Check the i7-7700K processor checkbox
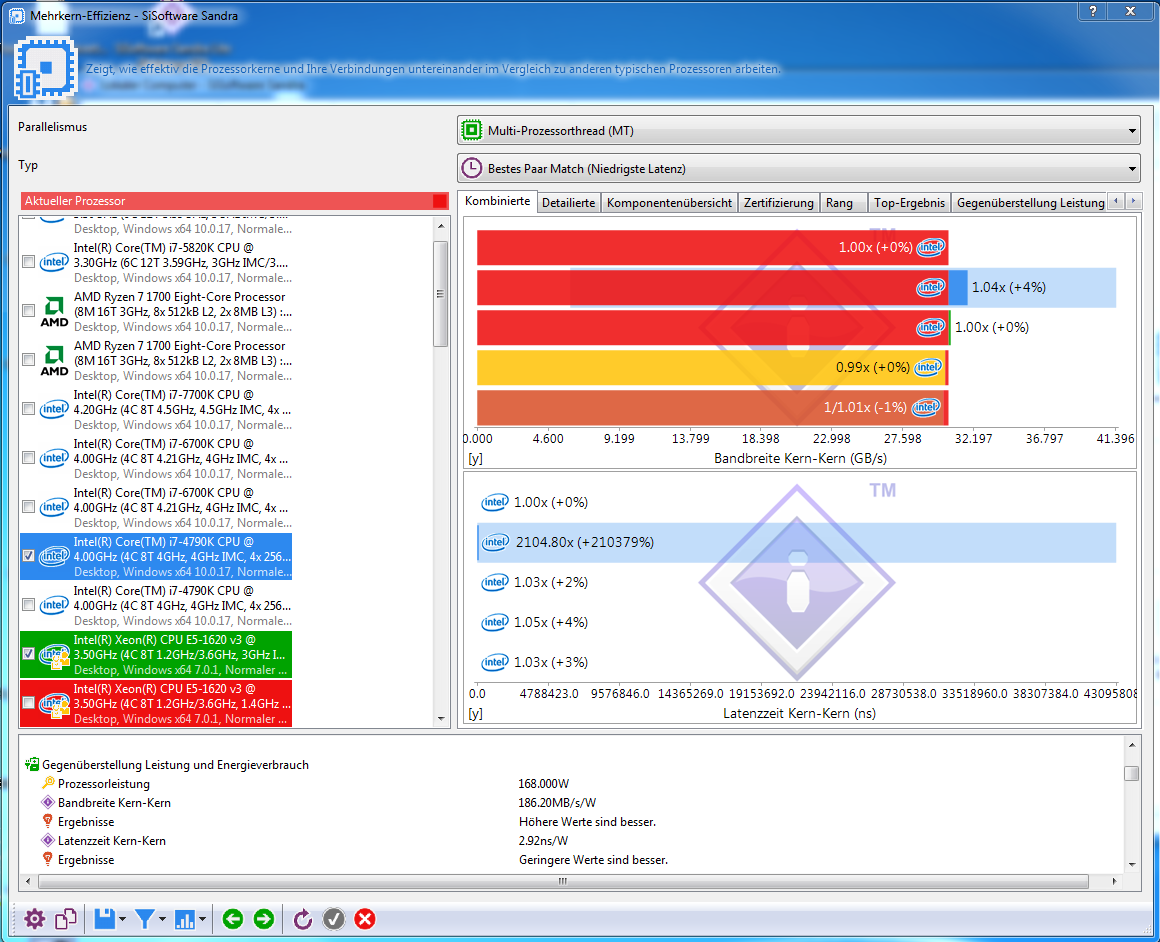 point(28,408)
